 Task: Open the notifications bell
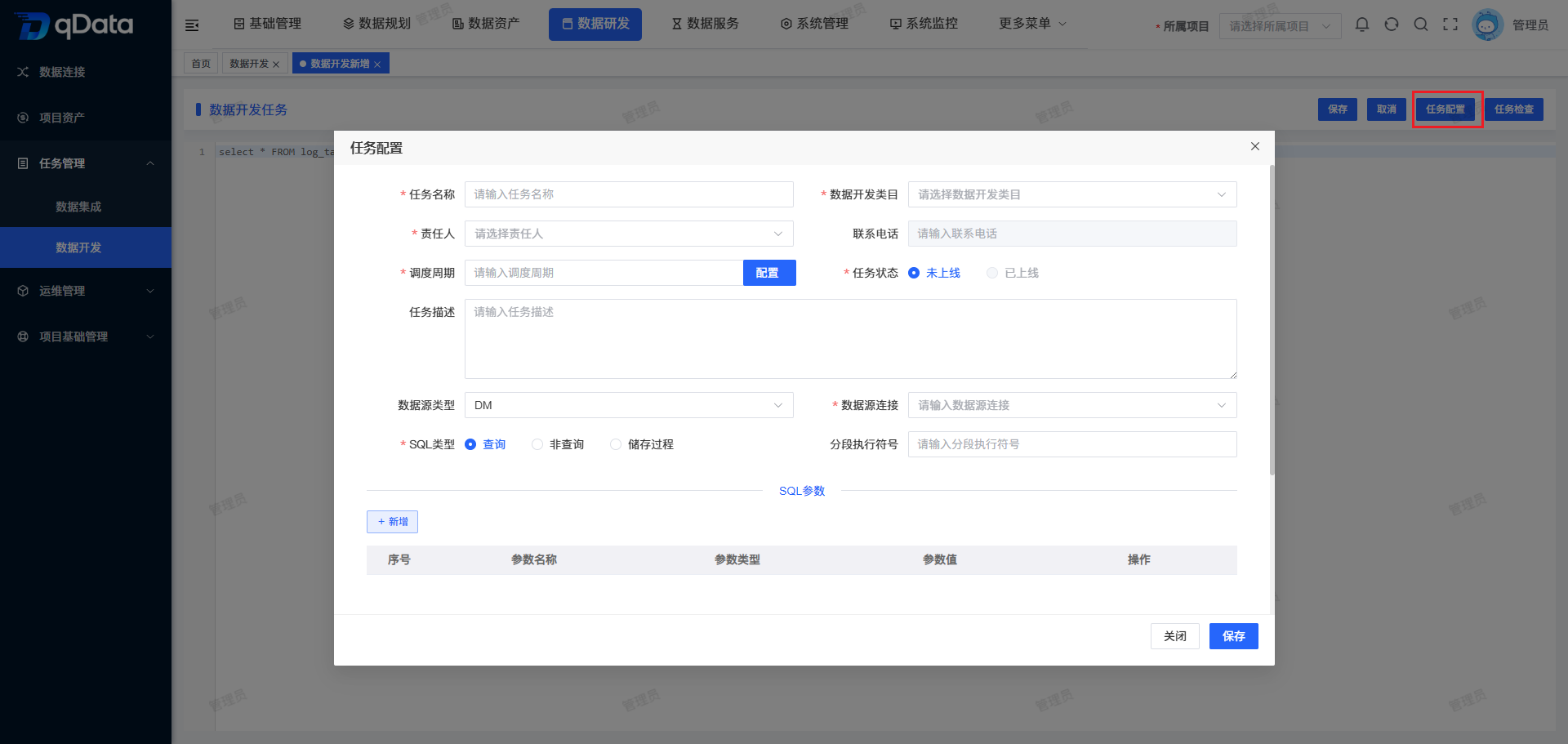(1362, 25)
